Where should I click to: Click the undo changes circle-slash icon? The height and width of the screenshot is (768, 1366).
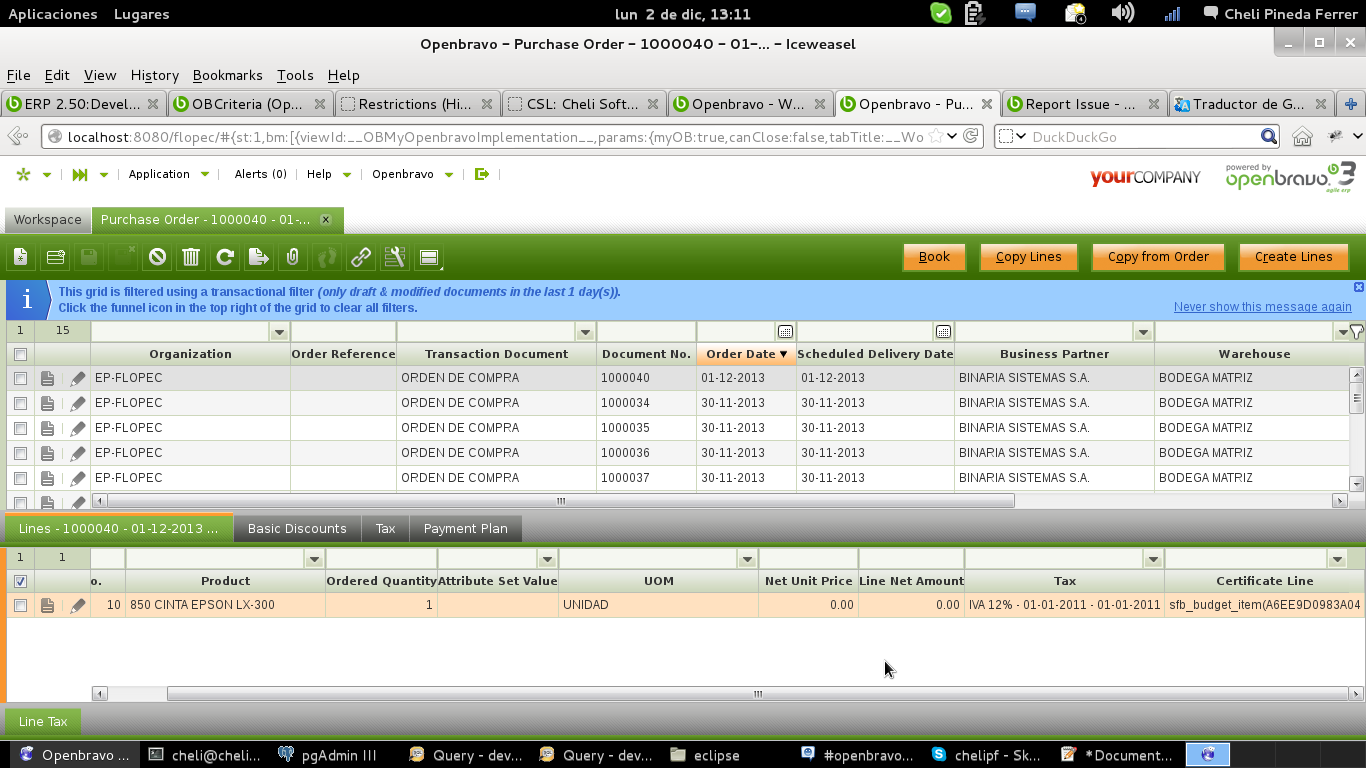[157, 257]
